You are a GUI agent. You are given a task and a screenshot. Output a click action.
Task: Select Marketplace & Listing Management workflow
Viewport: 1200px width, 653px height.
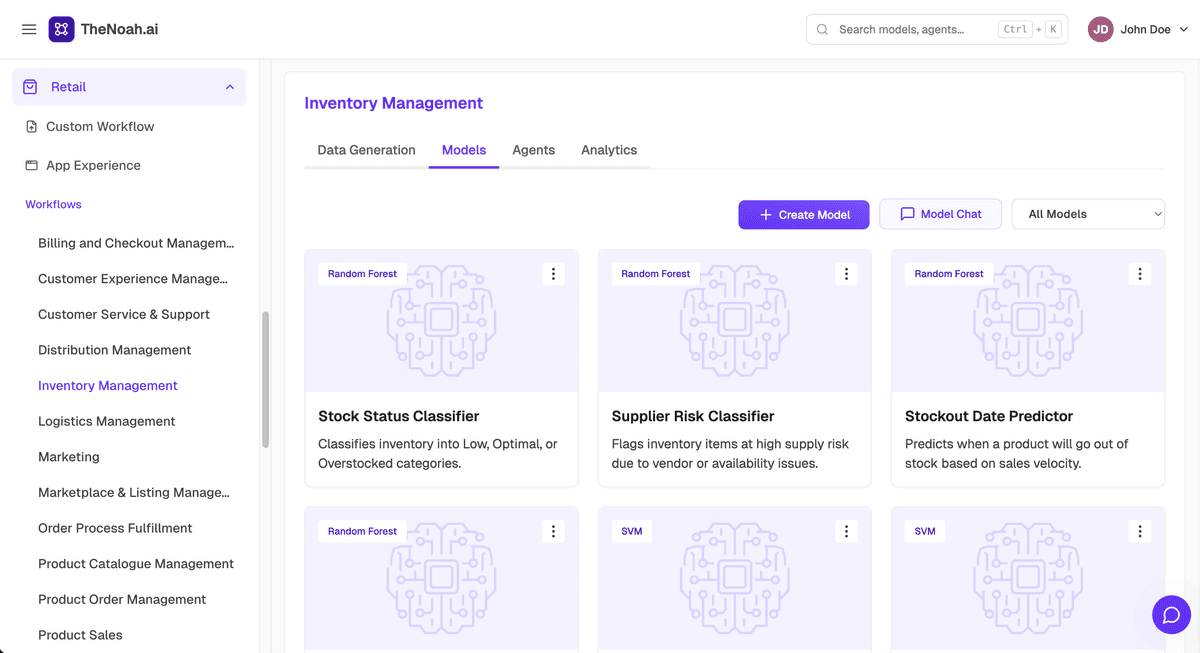[x=134, y=492]
